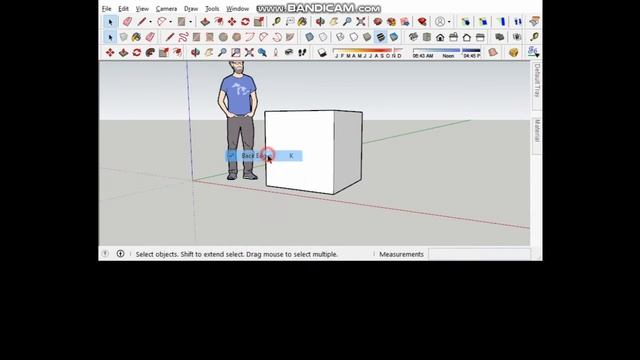Switch to Front view house icon
This screenshot has width=640, height=360.
tap(440, 37)
